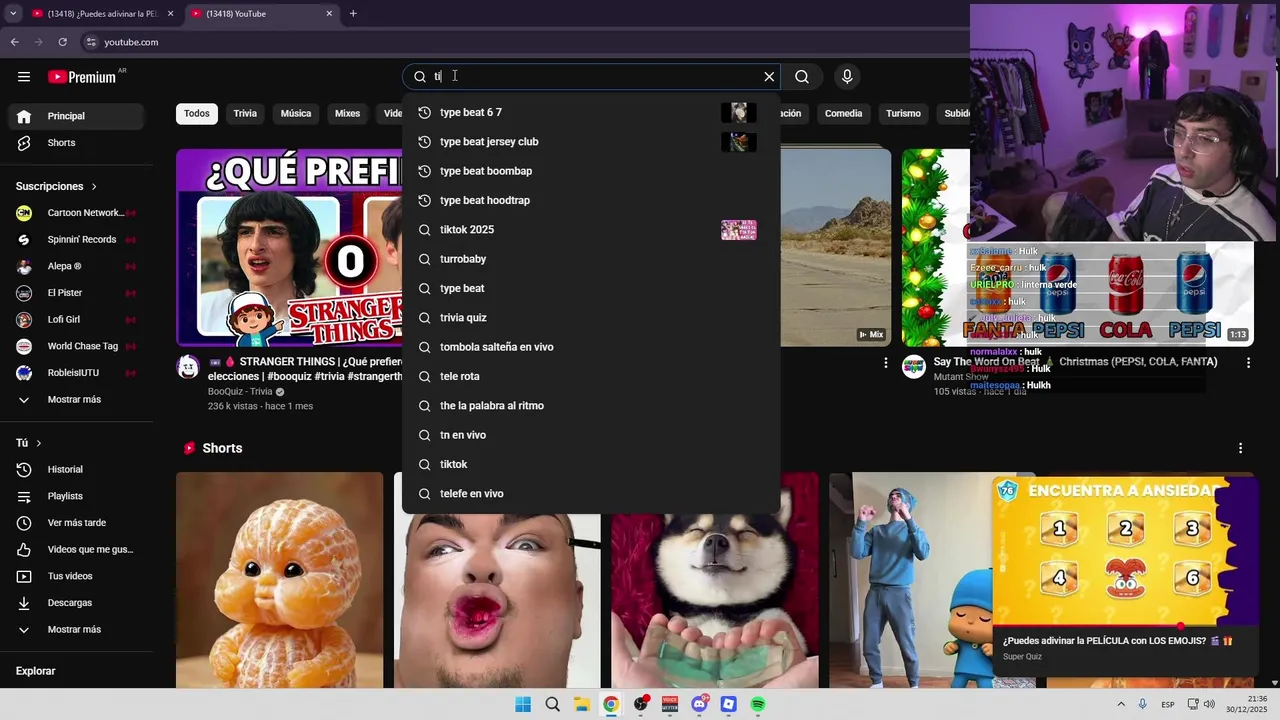Open the Lofi Girl subscription channel
1280x720 pixels.
[76, 320]
